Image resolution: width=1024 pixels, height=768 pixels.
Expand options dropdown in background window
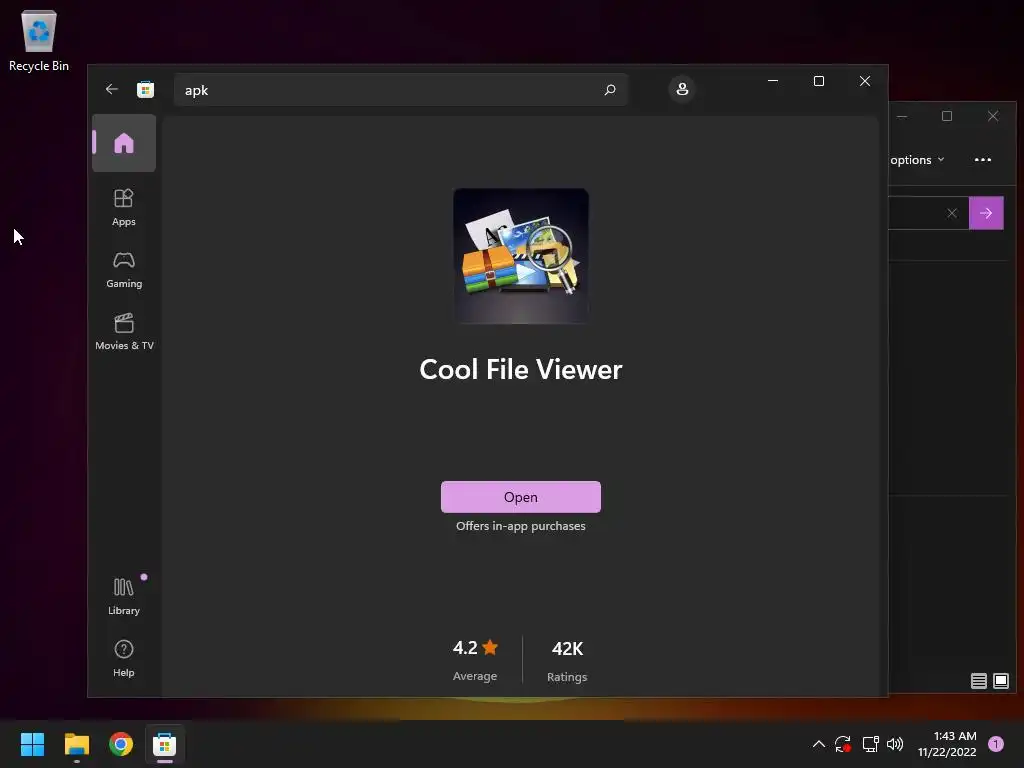(x=917, y=160)
